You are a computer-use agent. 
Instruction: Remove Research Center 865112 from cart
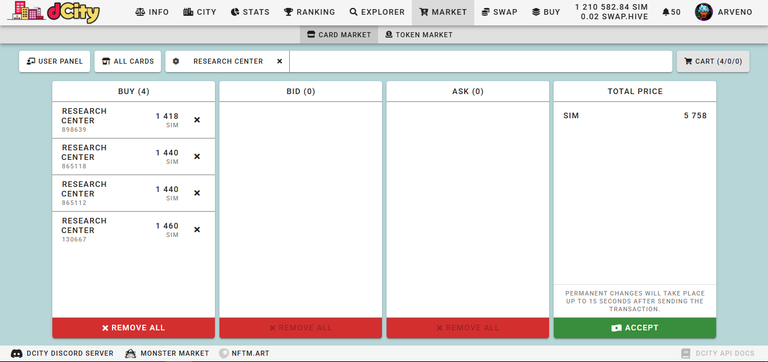coord(197,193)
